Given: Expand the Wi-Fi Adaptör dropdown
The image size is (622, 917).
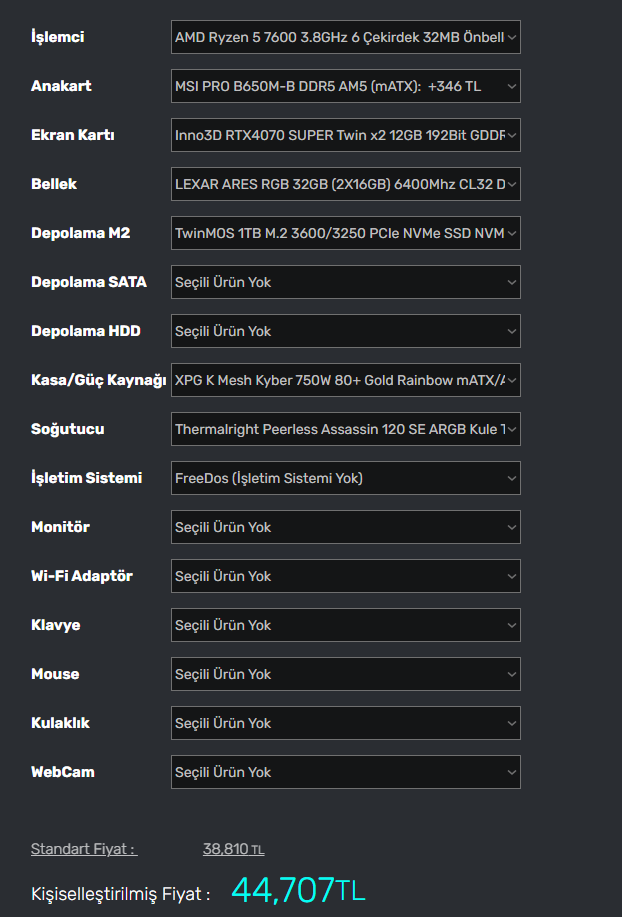Looking at the screenshot, I should (345, 576).
